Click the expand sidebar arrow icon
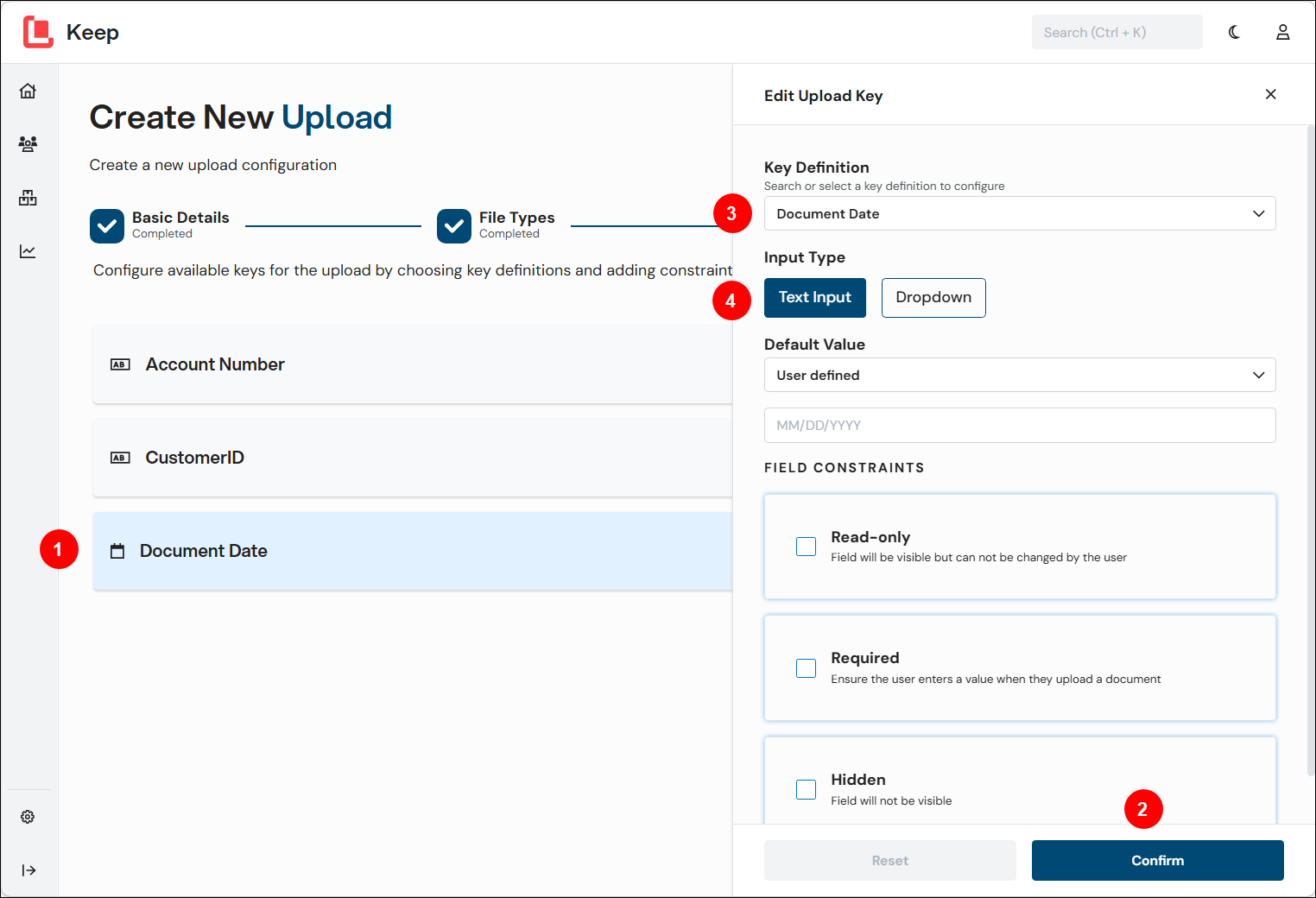 pos(28,870)
